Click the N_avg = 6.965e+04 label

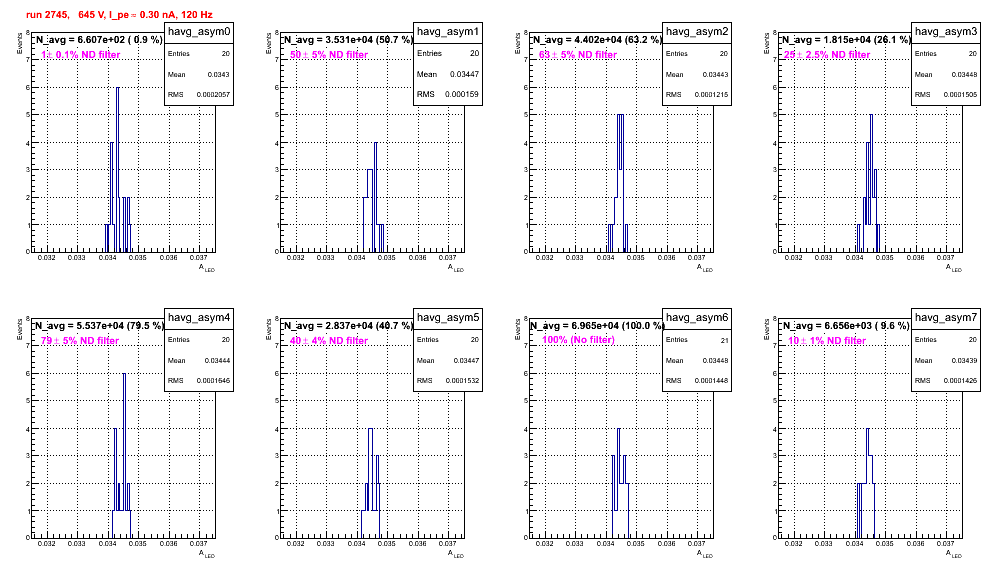coord(597,325)
